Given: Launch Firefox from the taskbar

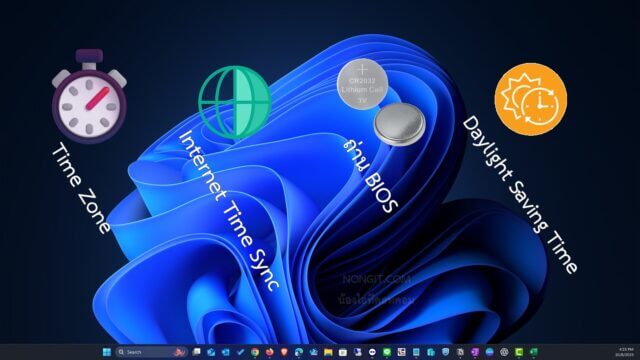Looking at the screenshot, I should [270, 352].
